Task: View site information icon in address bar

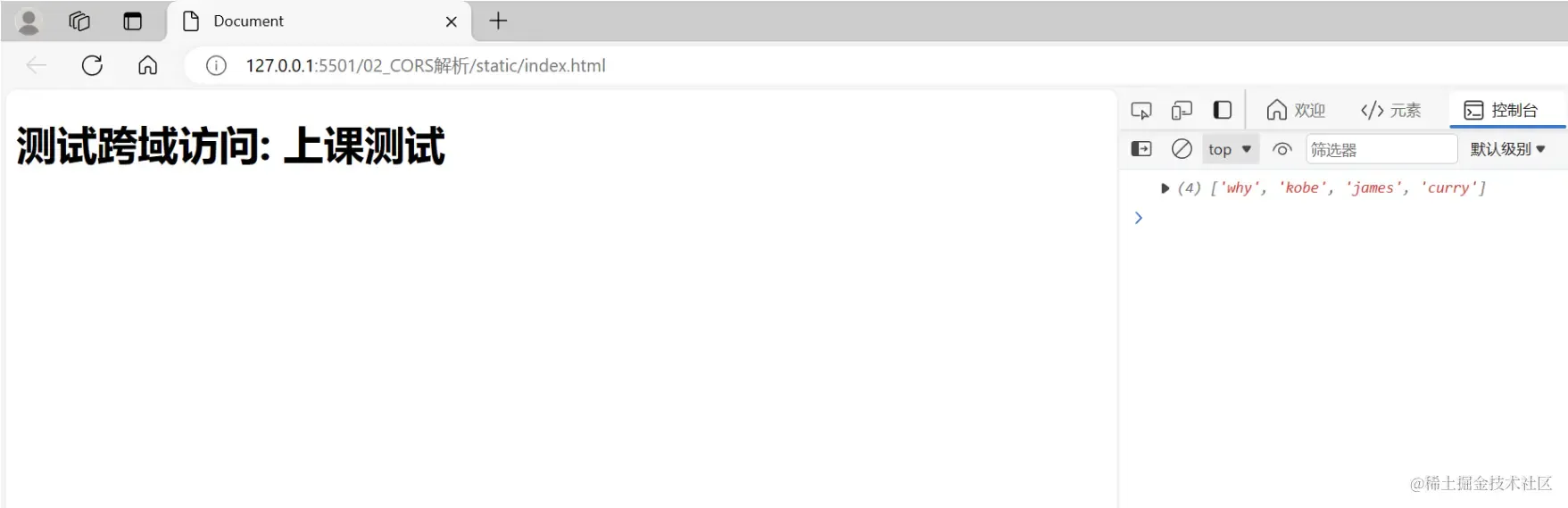Action: point(216,65)
